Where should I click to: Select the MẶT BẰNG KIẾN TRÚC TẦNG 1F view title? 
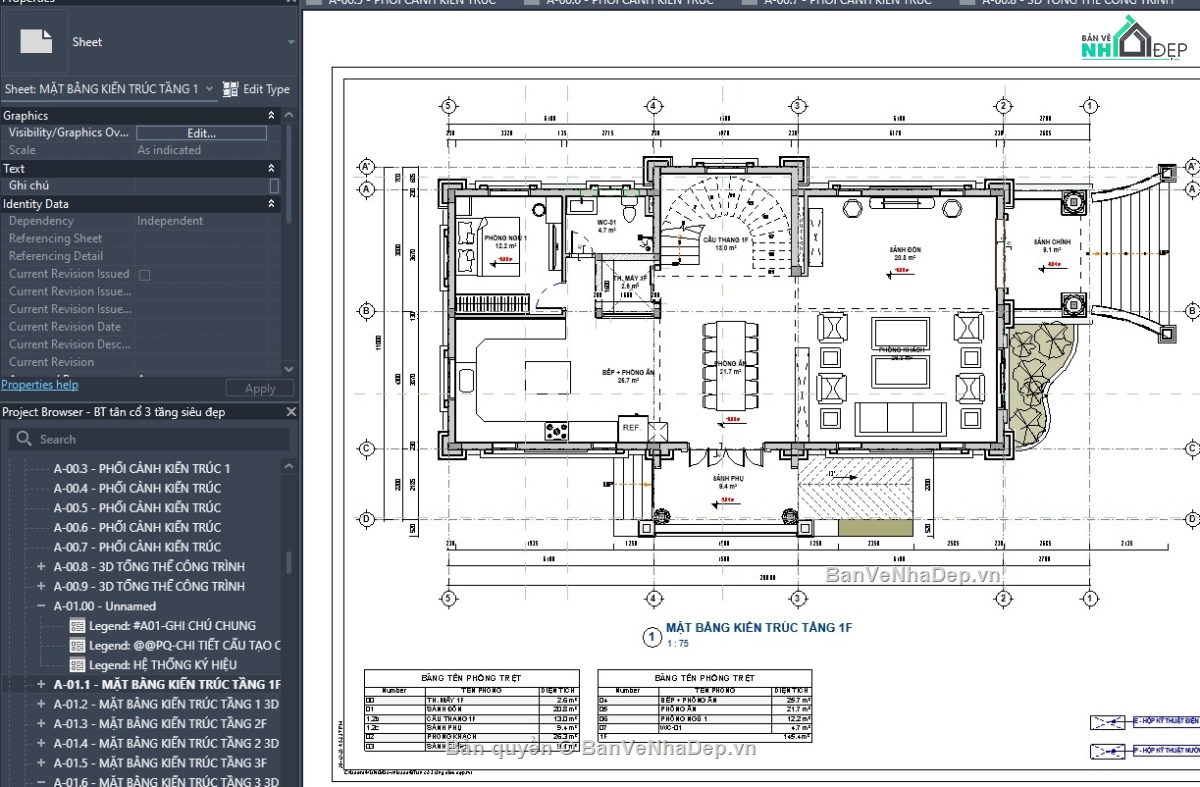click(758, 628)
